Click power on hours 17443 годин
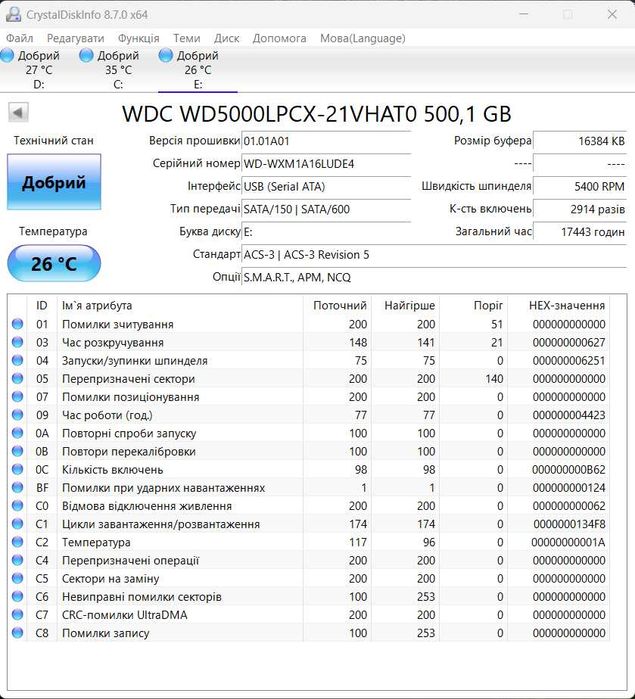Viewport: 635px width, 699px height. pyautogui.click(x=580, y=232)
